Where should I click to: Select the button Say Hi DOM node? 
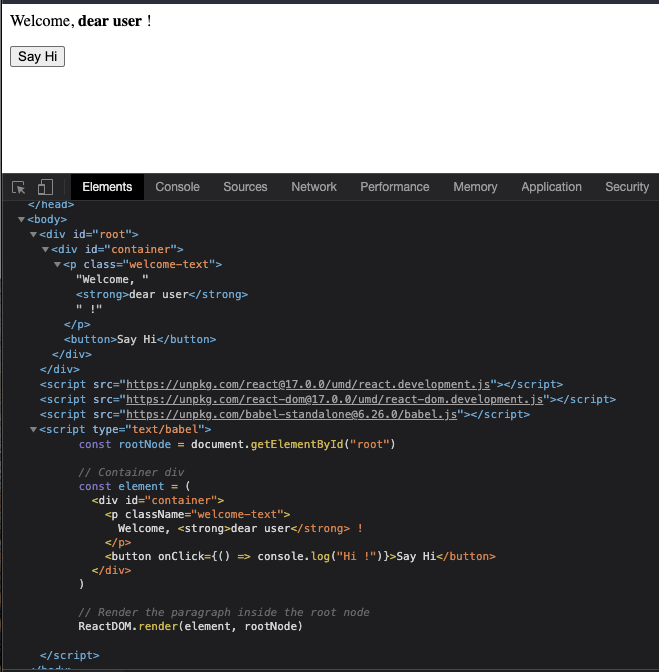140,339
